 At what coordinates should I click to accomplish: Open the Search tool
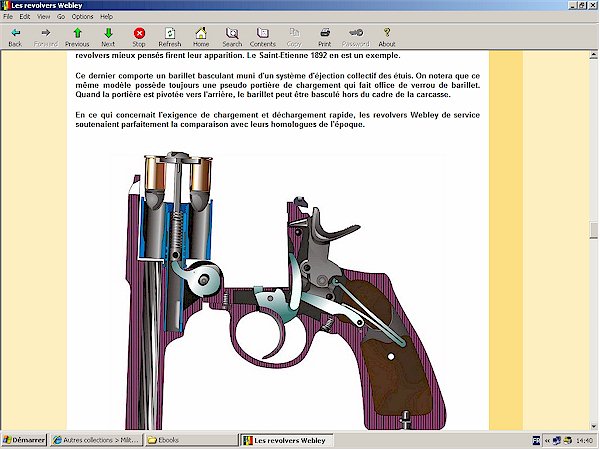pos(232,33)
